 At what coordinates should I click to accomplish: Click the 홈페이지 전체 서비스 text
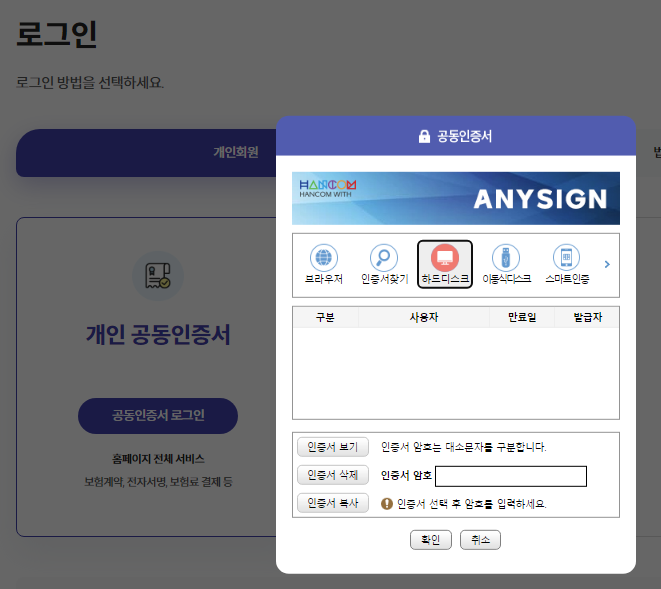(x=158, y=459)
